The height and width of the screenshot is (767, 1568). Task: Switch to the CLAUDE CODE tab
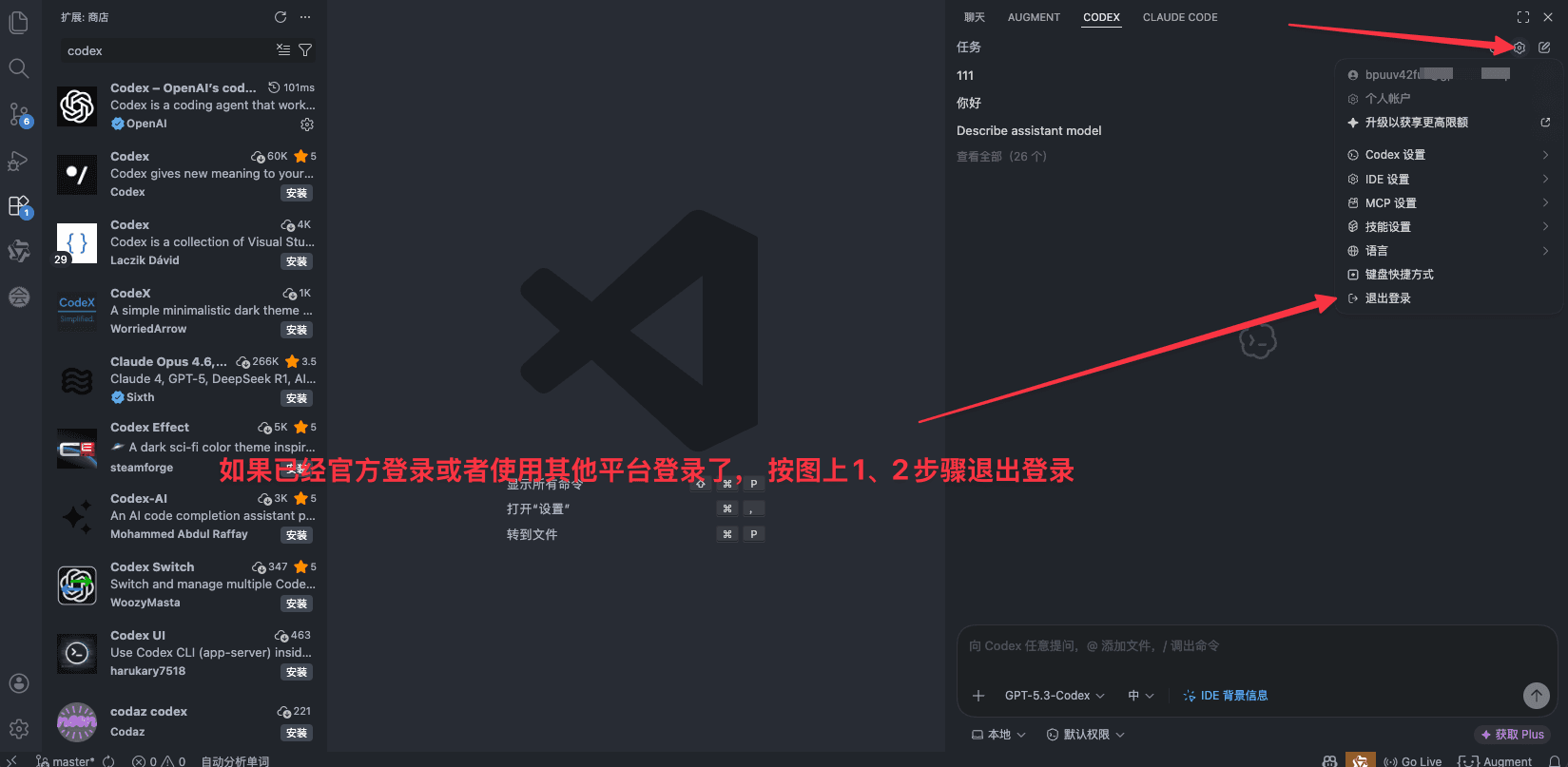coord(1180,17)
